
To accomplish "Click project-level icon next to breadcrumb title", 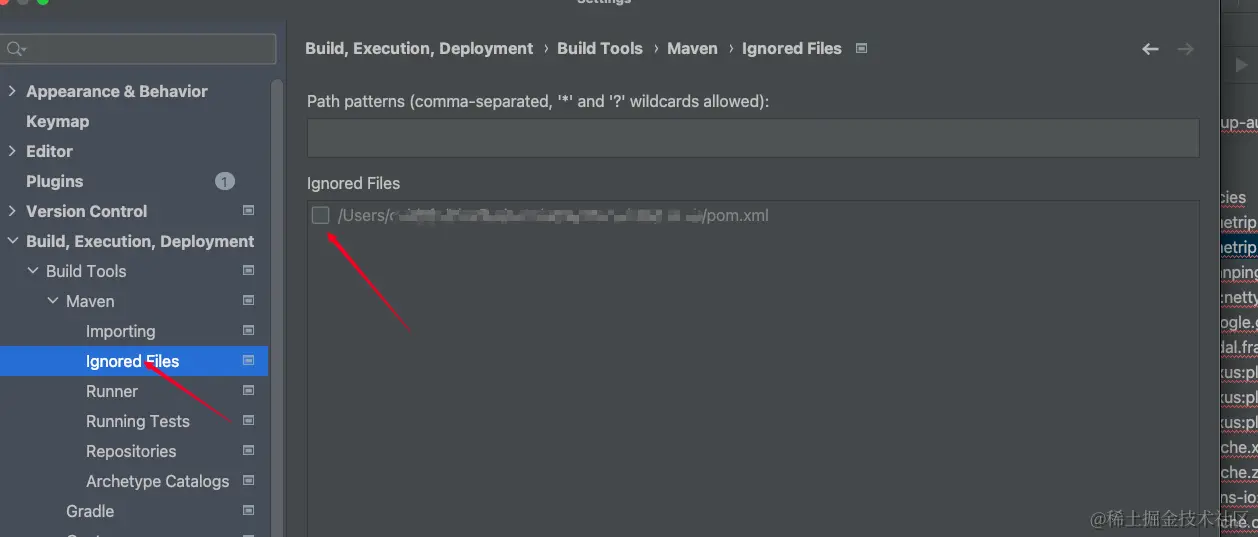I will (862, 48).
